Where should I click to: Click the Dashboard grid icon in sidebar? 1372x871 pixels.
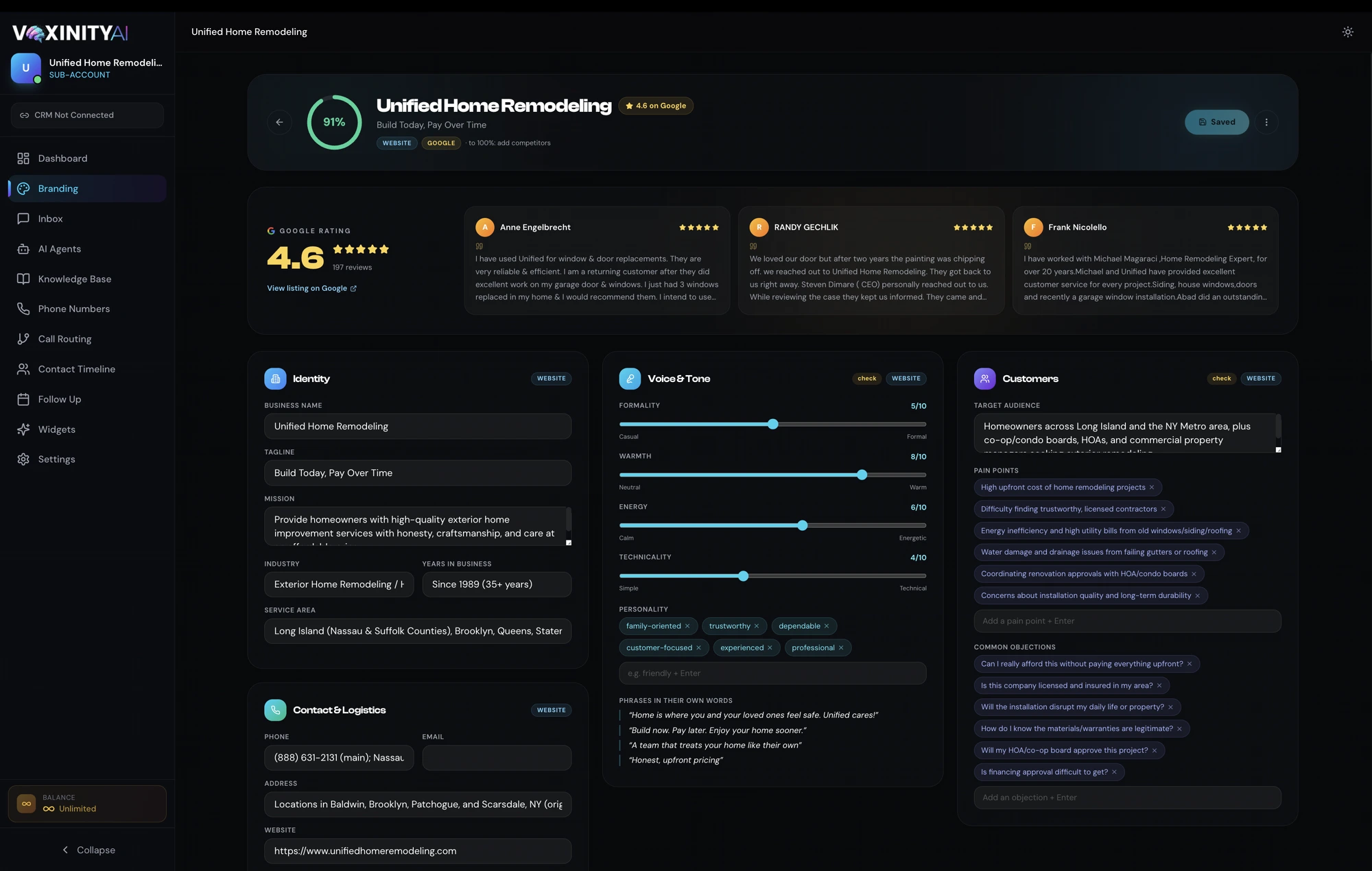click(x=23, y=158)
